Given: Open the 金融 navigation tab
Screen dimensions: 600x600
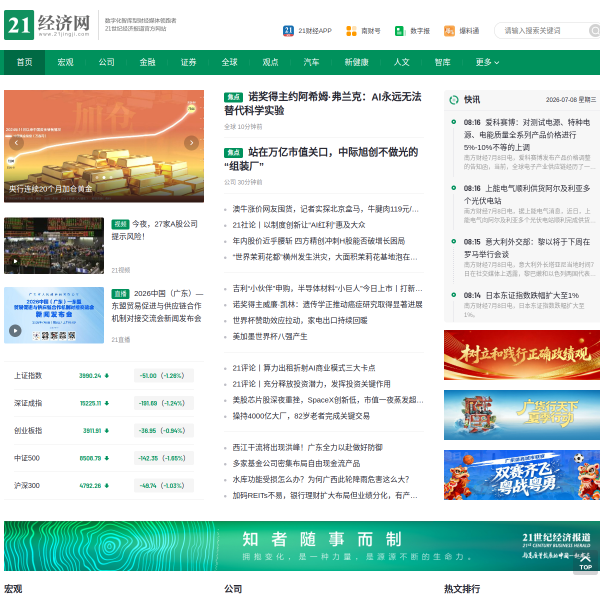Looking at the screenshot, I should (147, 62).
